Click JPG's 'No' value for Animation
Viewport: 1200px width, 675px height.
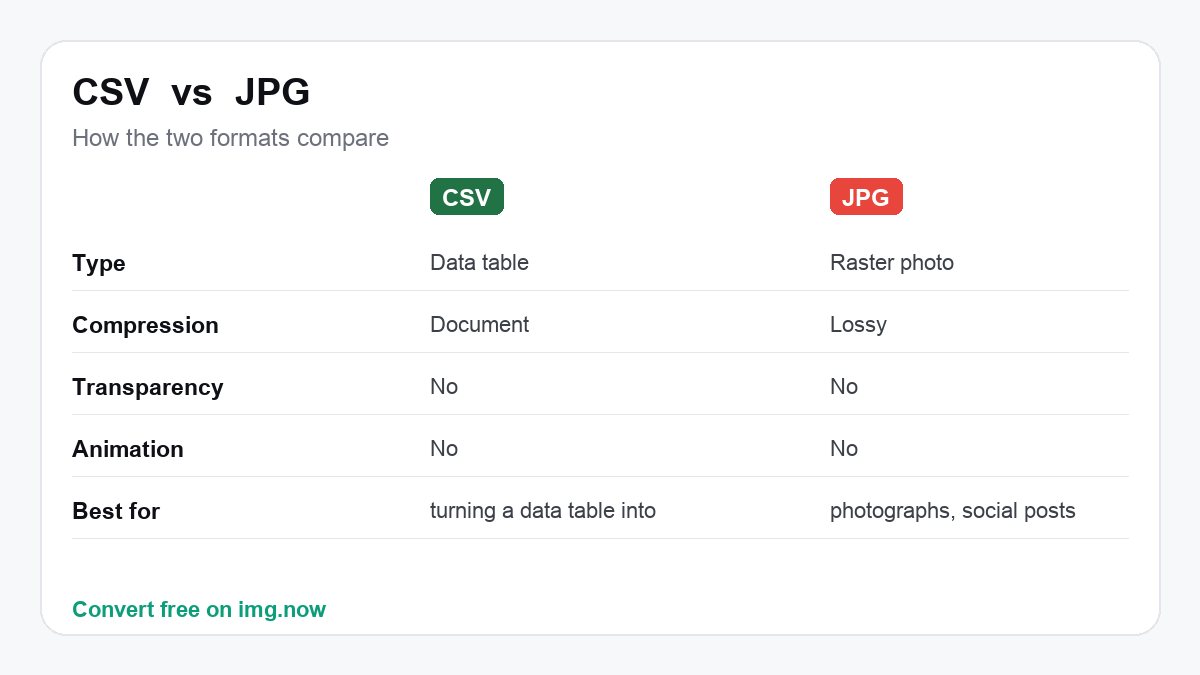pos(844,449)
